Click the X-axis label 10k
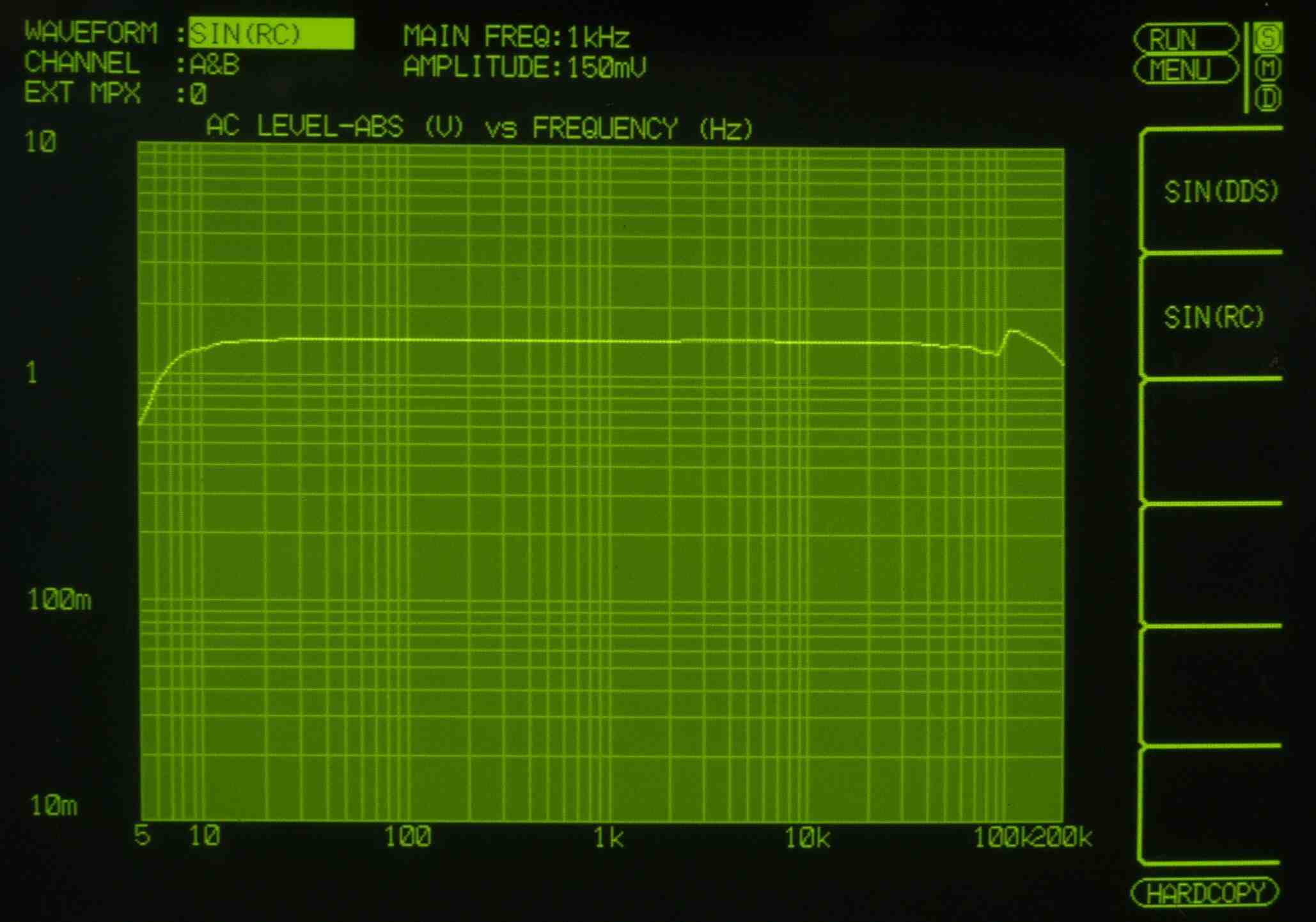 (x=807, y=837)
